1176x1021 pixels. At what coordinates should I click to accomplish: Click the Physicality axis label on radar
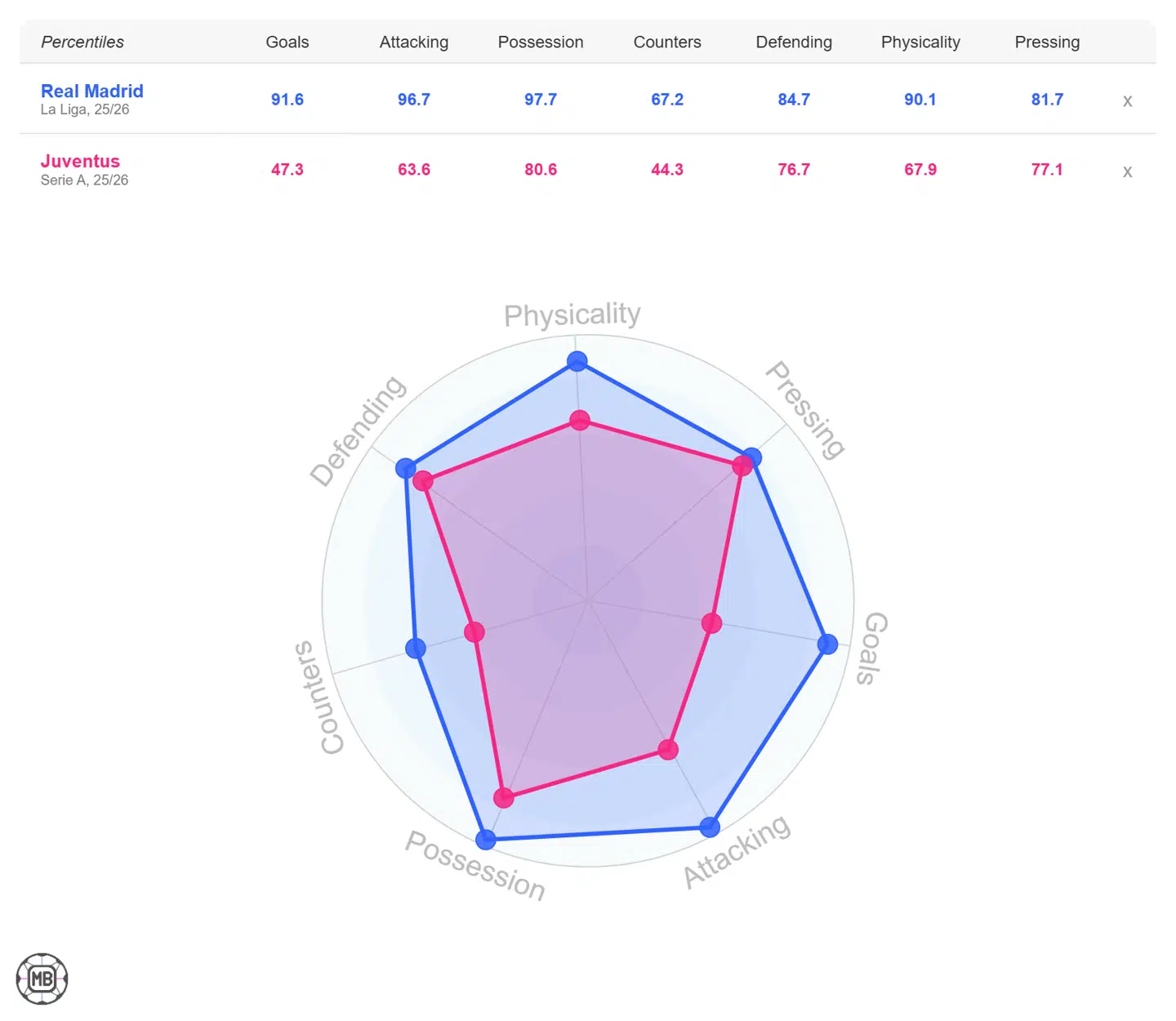(x=572, y=314)
